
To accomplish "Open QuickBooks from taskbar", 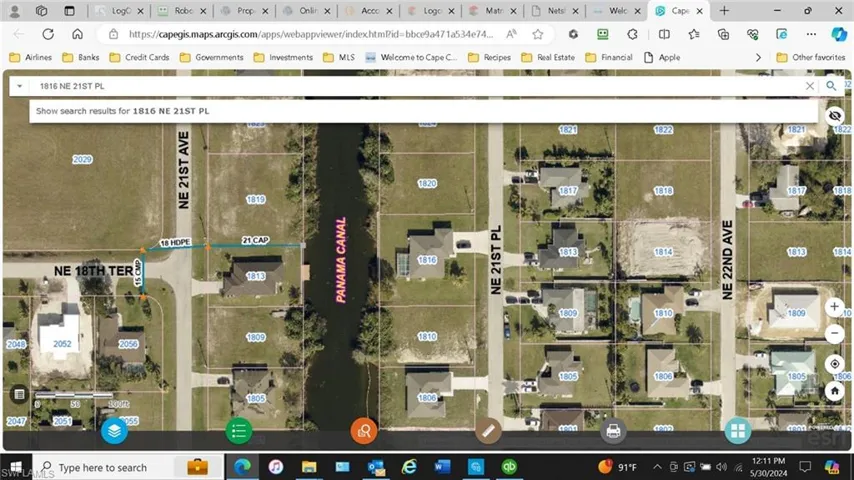I will (509, 467).
